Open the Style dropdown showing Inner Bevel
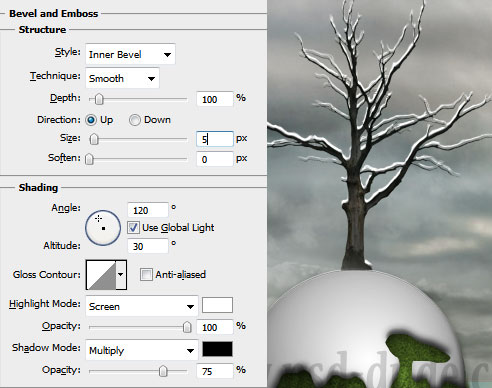Screen dimensions: 492x388 pyautogui.click(x=130, y=54)
